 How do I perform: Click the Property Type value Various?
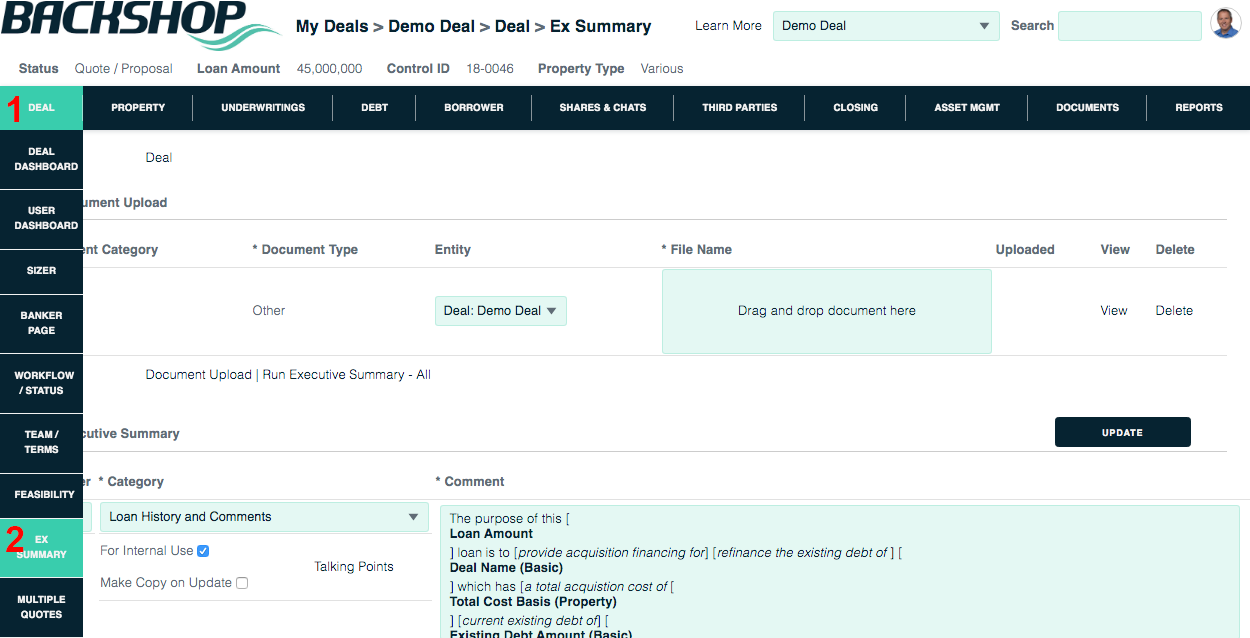point(662,69)
